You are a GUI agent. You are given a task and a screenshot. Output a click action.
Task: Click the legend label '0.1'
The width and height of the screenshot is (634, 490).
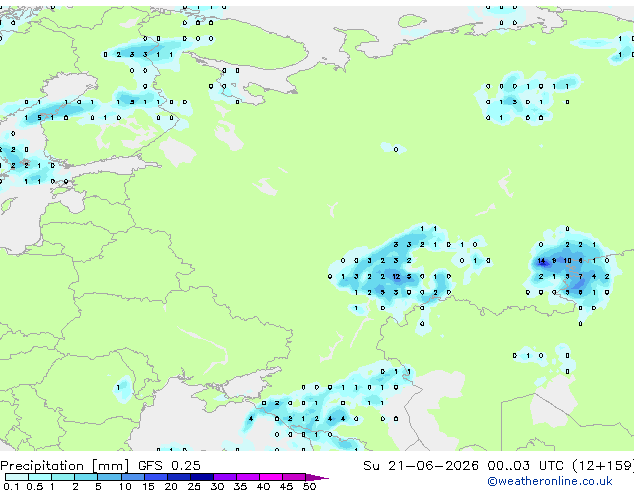point(11,486)
